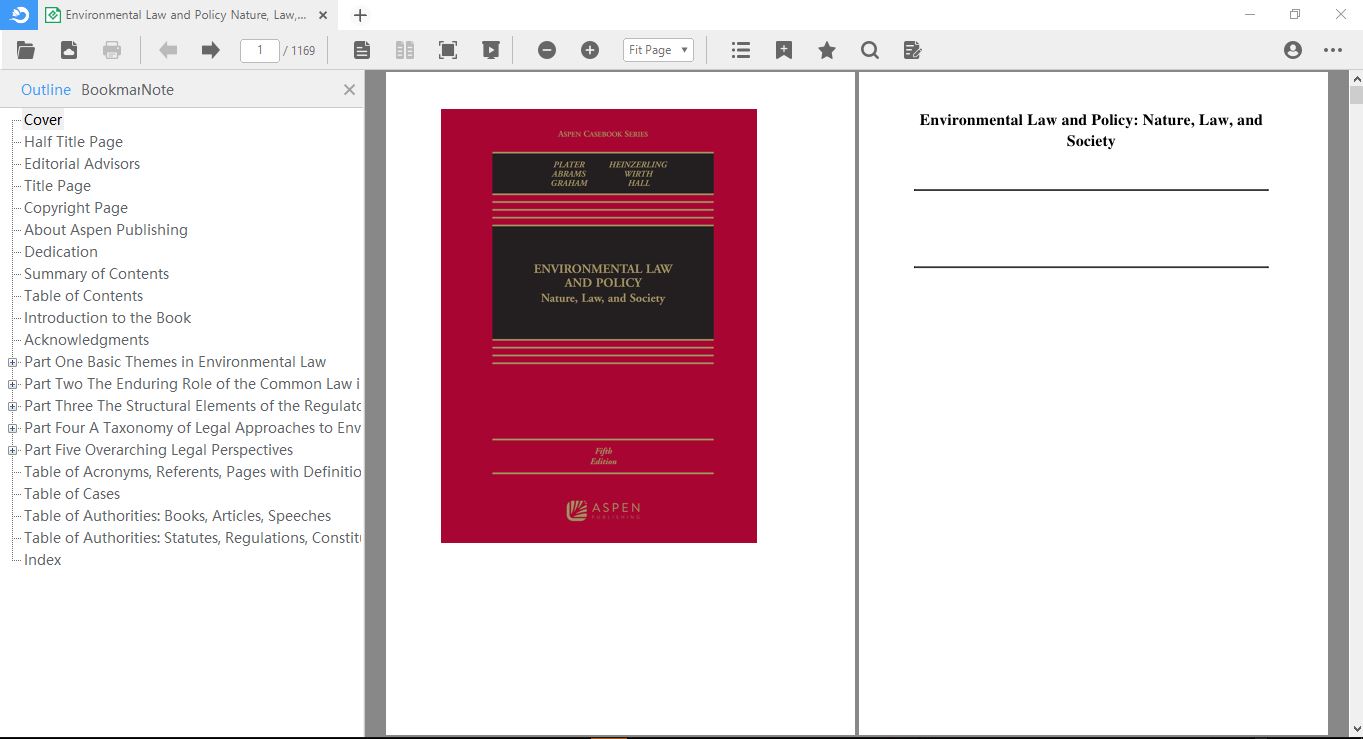Click the page number input field
Image resolution: width=1363 pixels, height=739 pixels.
pyautogui.click(x=260, y=50)
